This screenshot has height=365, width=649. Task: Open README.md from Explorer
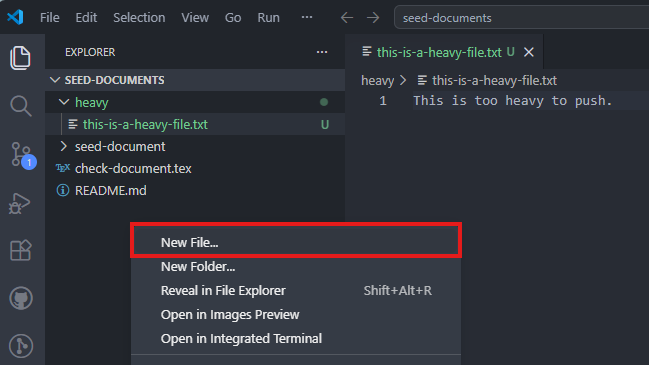(x=195, y=190)
